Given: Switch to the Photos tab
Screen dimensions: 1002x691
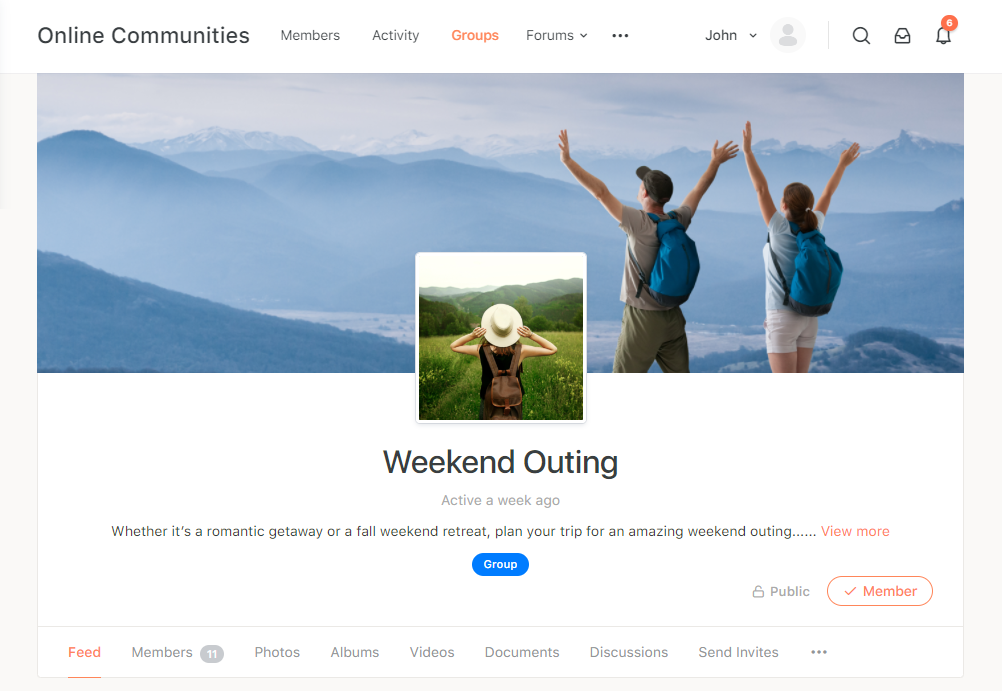Looking at the screenshot, I should pos(277,652).
